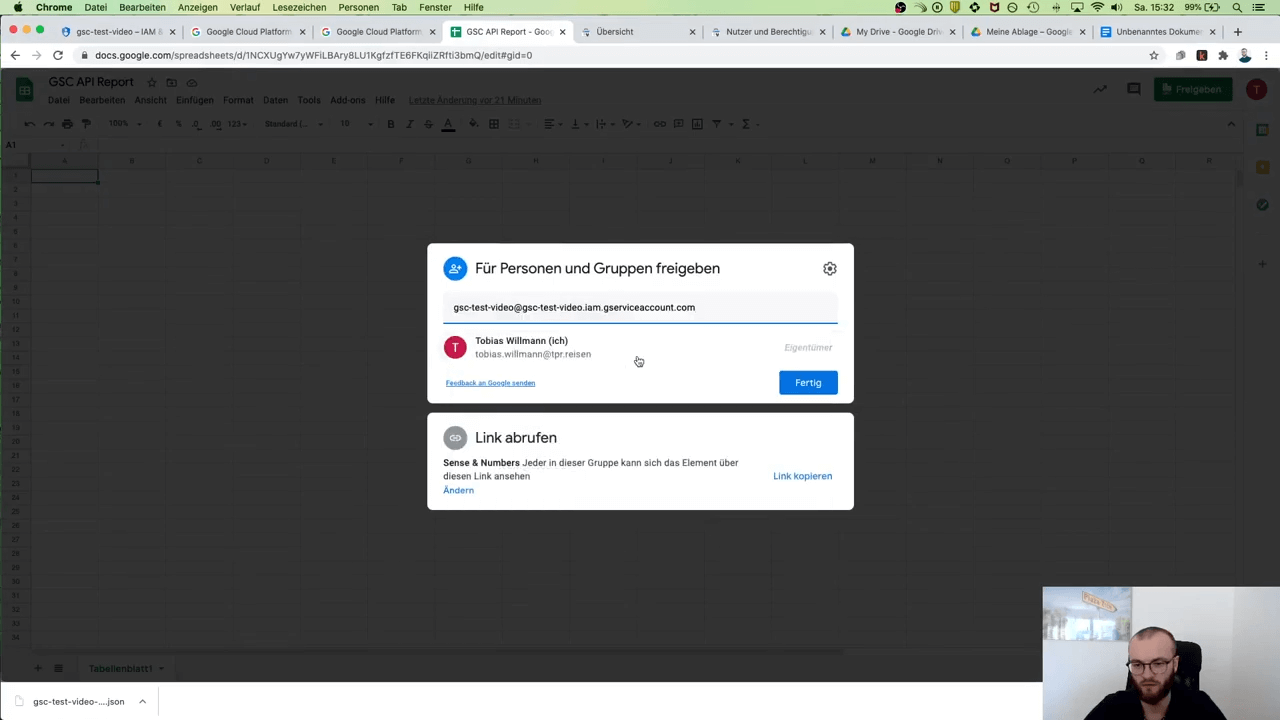The image size is (1280, 720).
Task: Click the undo arrow in Sheets toolbar
Action: click(x=29, y=124)
